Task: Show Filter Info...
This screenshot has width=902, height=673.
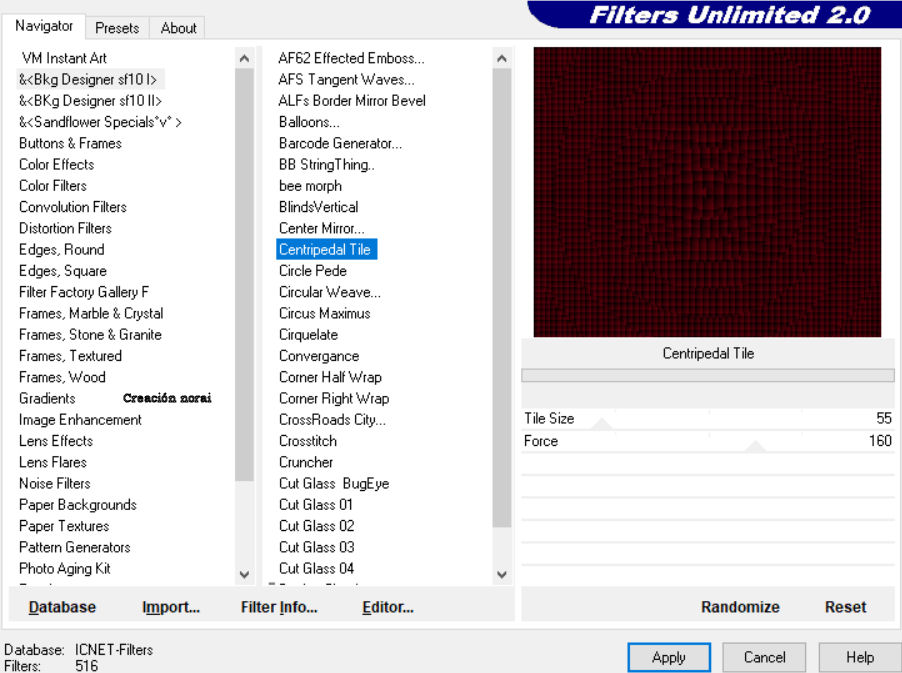Action: 279,607
